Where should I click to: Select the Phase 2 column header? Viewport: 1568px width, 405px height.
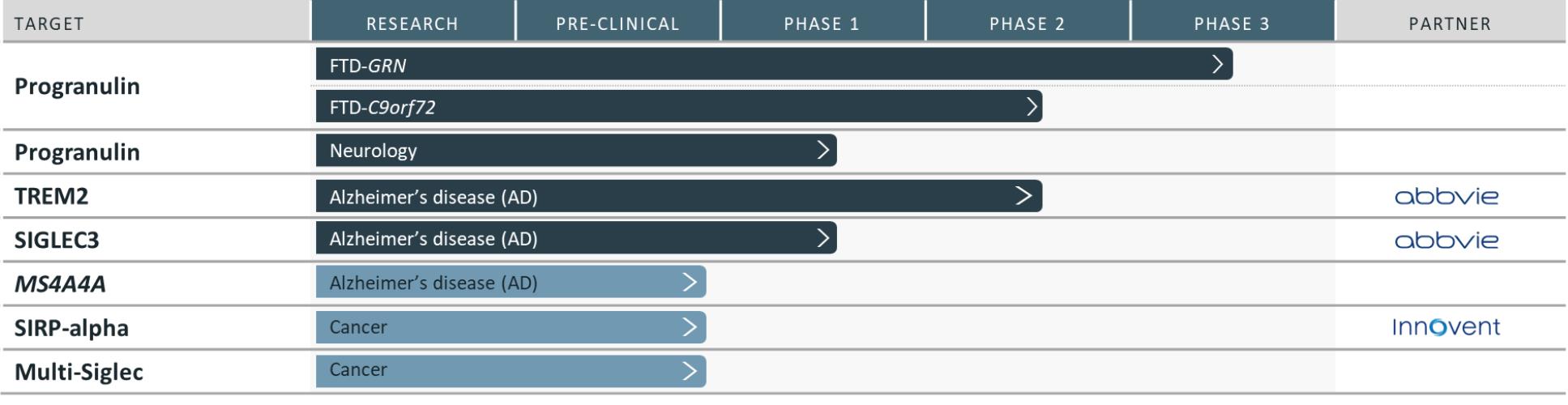click(x=1027, y=23)
